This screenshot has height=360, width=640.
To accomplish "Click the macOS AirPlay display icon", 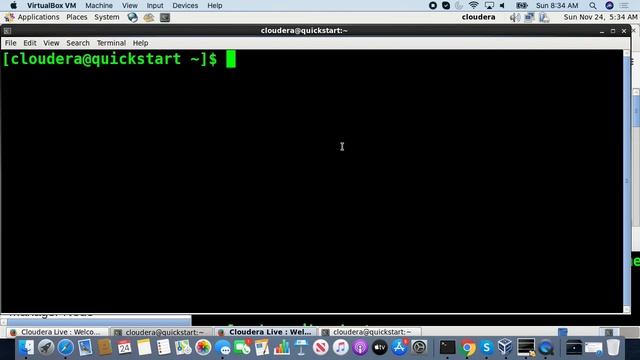I will 489,5.
